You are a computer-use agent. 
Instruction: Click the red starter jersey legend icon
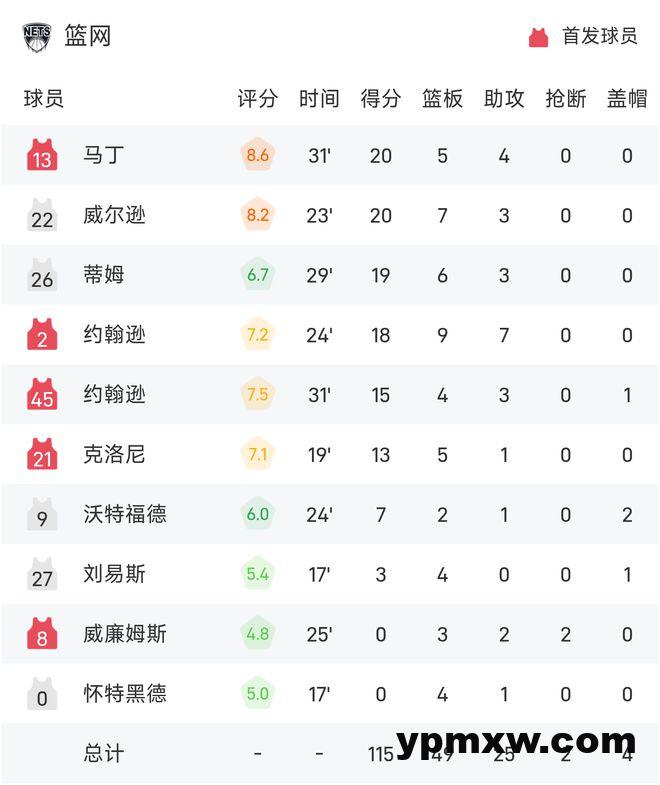coord(539,37)
